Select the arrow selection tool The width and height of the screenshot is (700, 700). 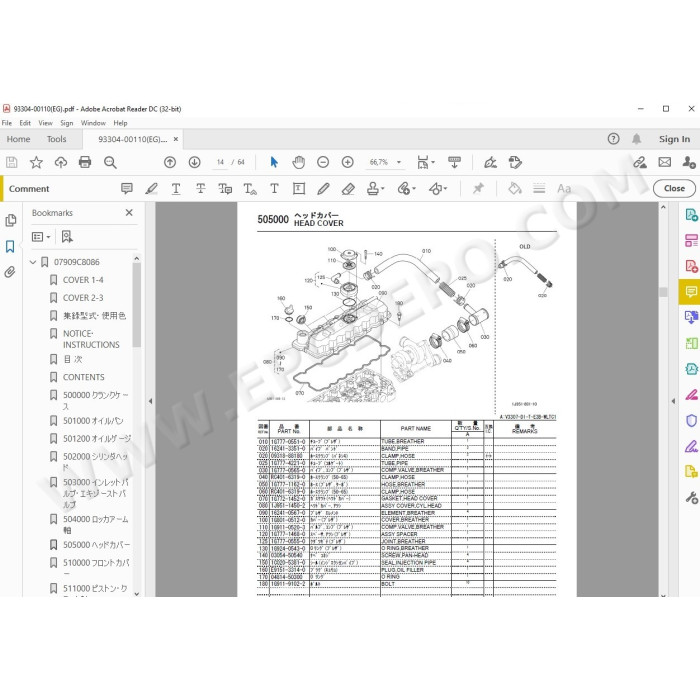coord(274,162)
